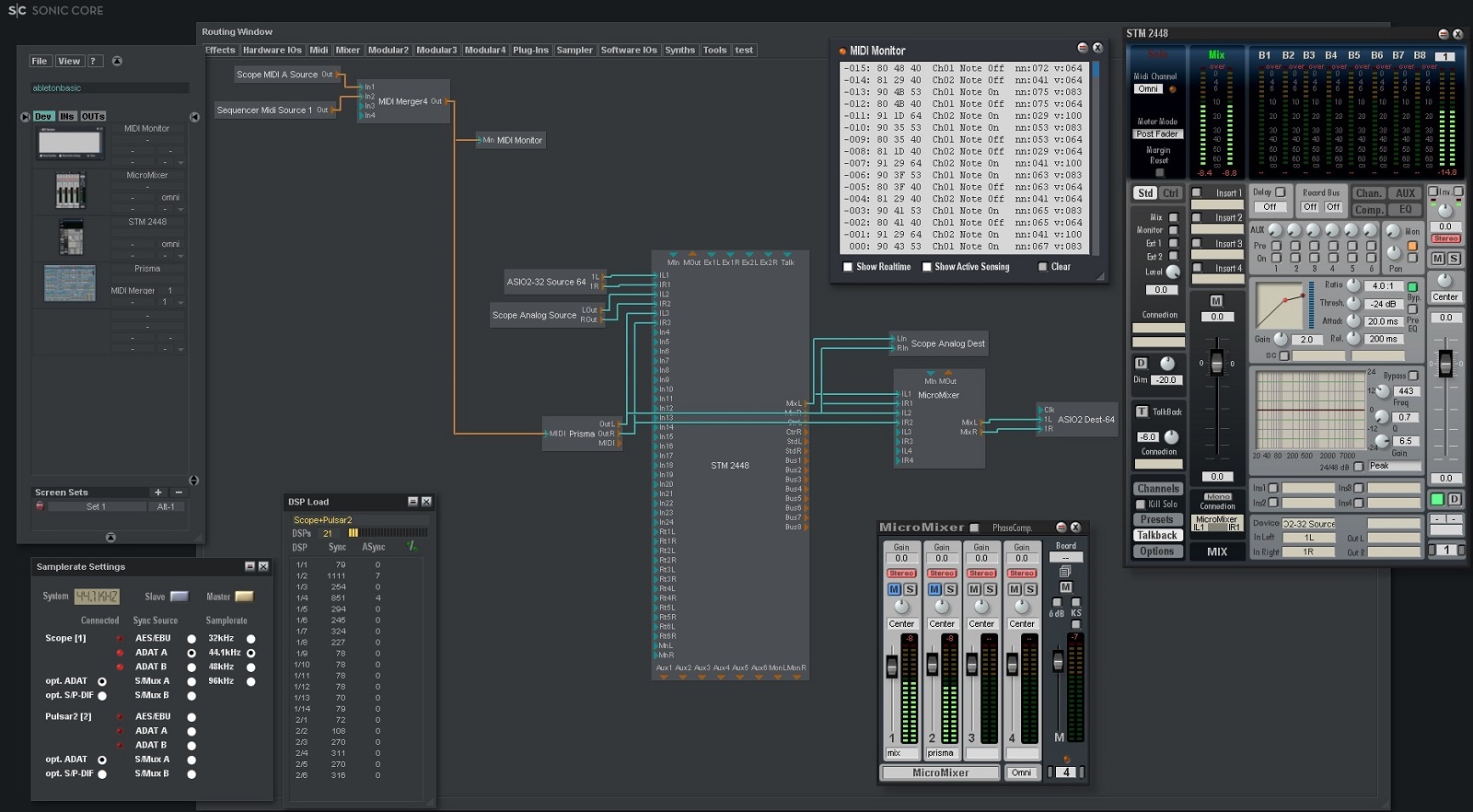Open the In Left 1L dropdown
The image size is (1473, 812).
tap(1308, 538)
